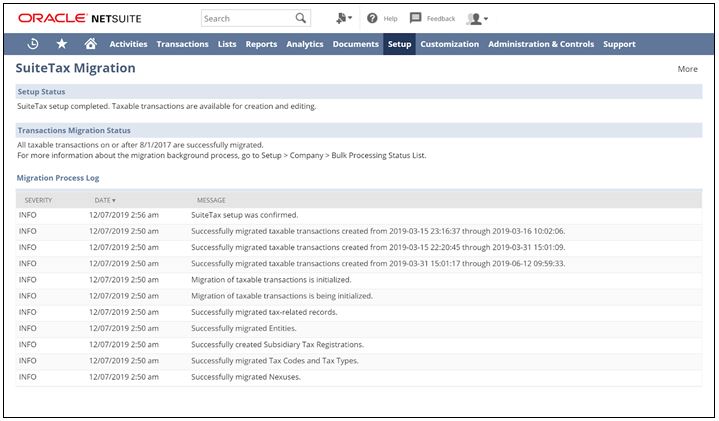The height and width of the screenshot is (421, 719).
Task: Select message ending 2019-03-16 10:02:06
Action: coord(378,231)
